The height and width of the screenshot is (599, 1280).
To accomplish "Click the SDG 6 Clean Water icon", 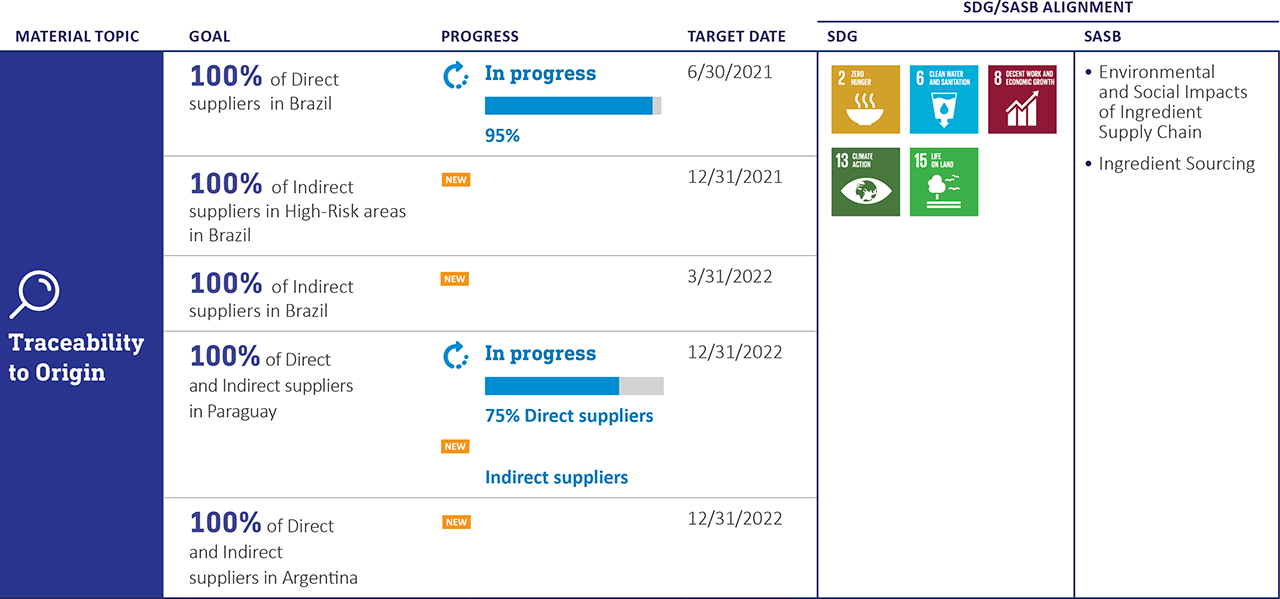I will [943, 99].
